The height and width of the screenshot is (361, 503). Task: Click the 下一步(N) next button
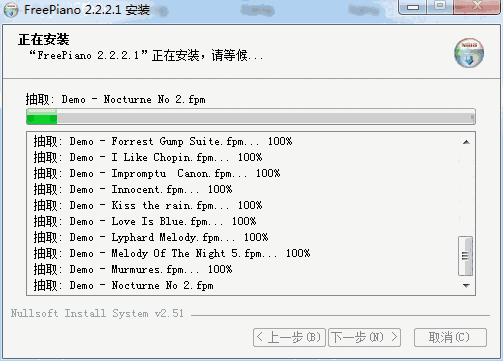tap(365, 337)
